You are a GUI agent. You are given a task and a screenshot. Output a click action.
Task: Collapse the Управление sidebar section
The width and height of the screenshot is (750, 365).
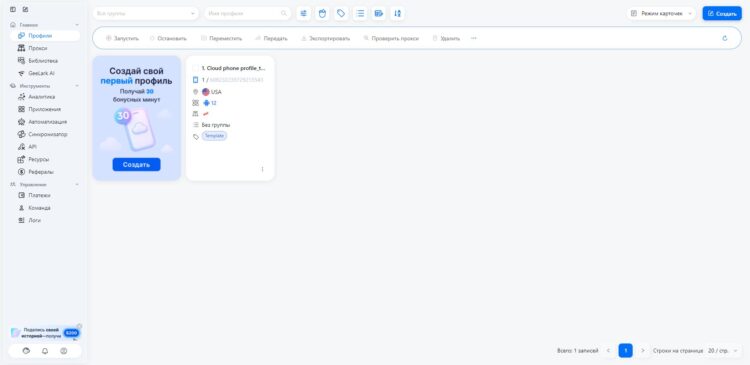[77, 185]
